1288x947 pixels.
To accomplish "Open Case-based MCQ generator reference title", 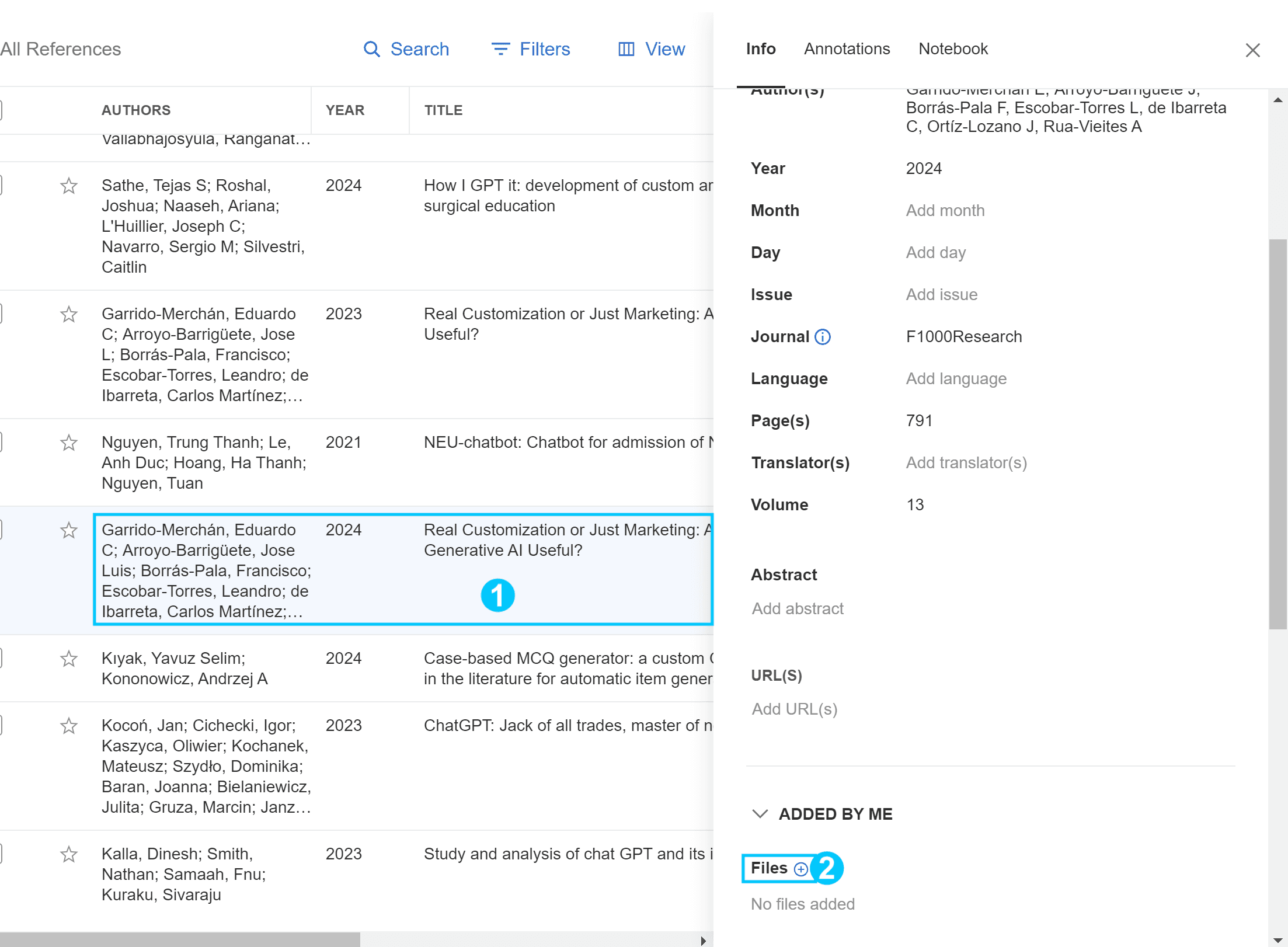I will [568, 669].
